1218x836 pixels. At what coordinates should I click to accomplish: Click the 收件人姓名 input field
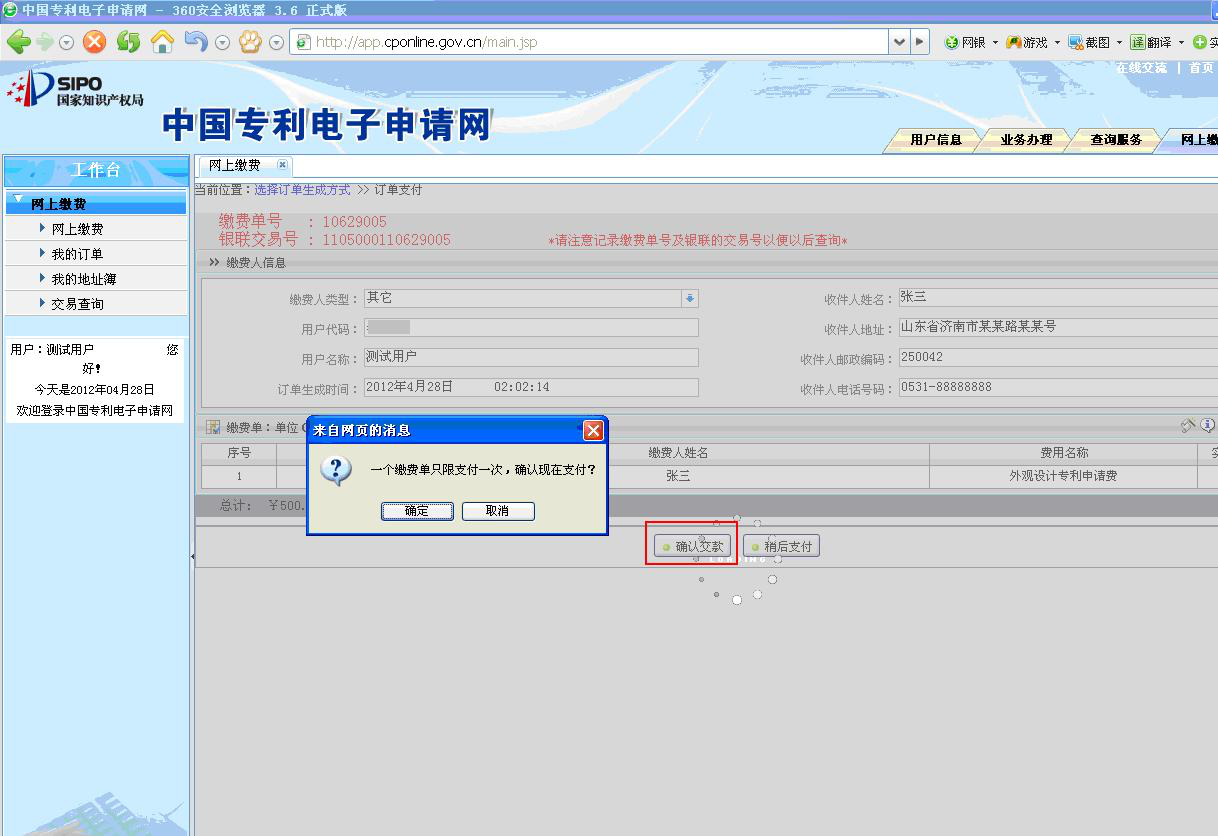[1055, 297]
